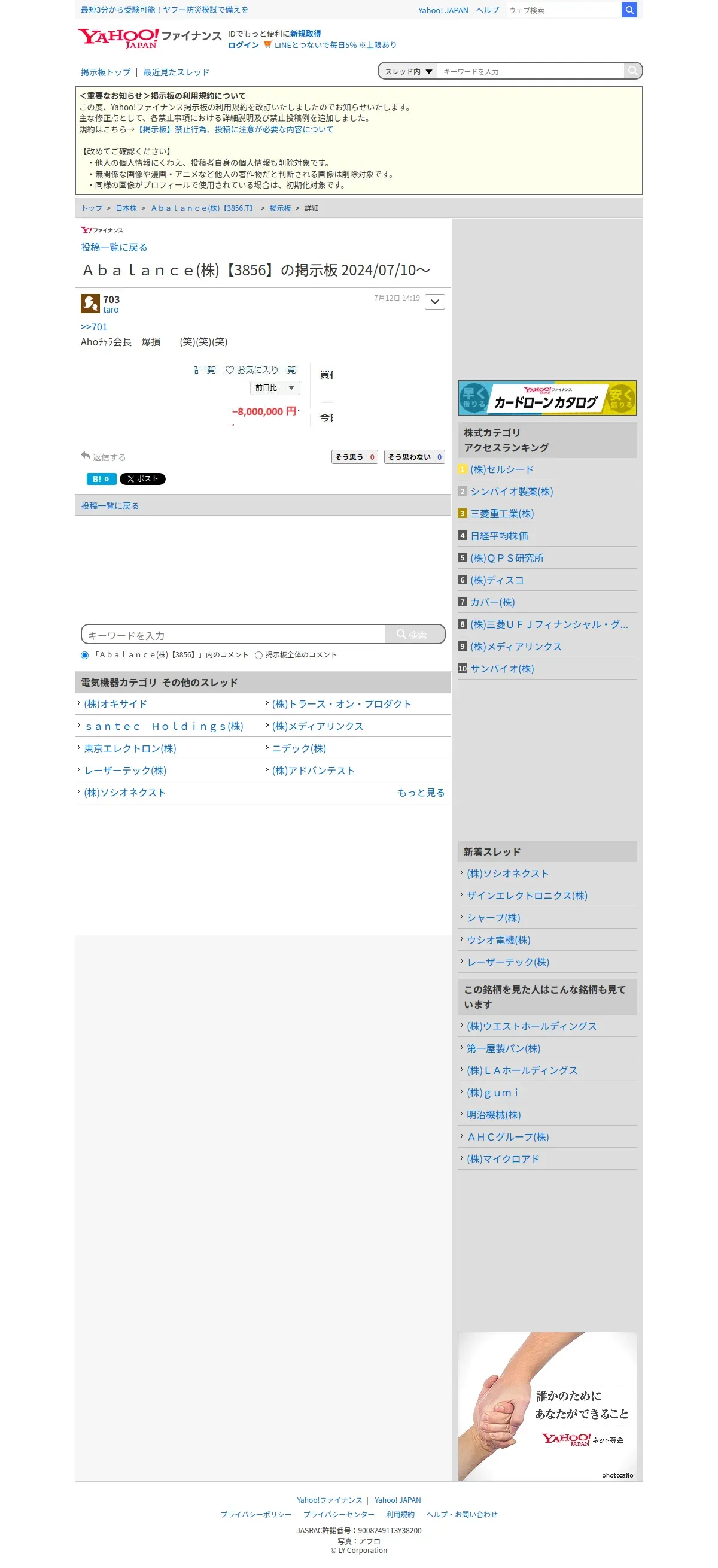Click Yahoo! JAPAN link in top bar
Image resolution: width=718 pixels, height=1568 pixels.
[x=443, y=10]
